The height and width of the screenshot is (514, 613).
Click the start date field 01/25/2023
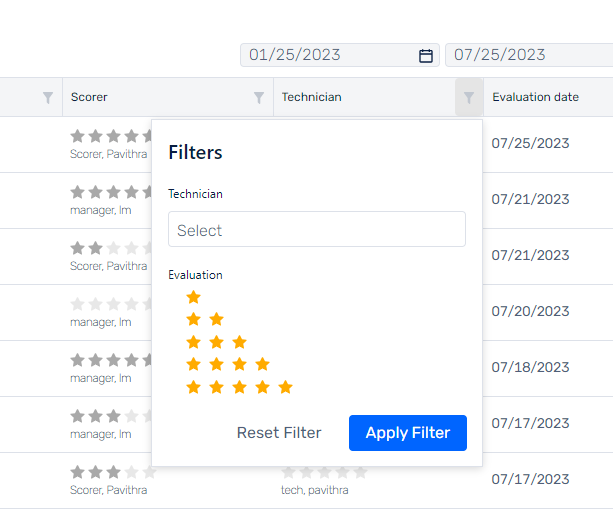(x=340, y=55)
